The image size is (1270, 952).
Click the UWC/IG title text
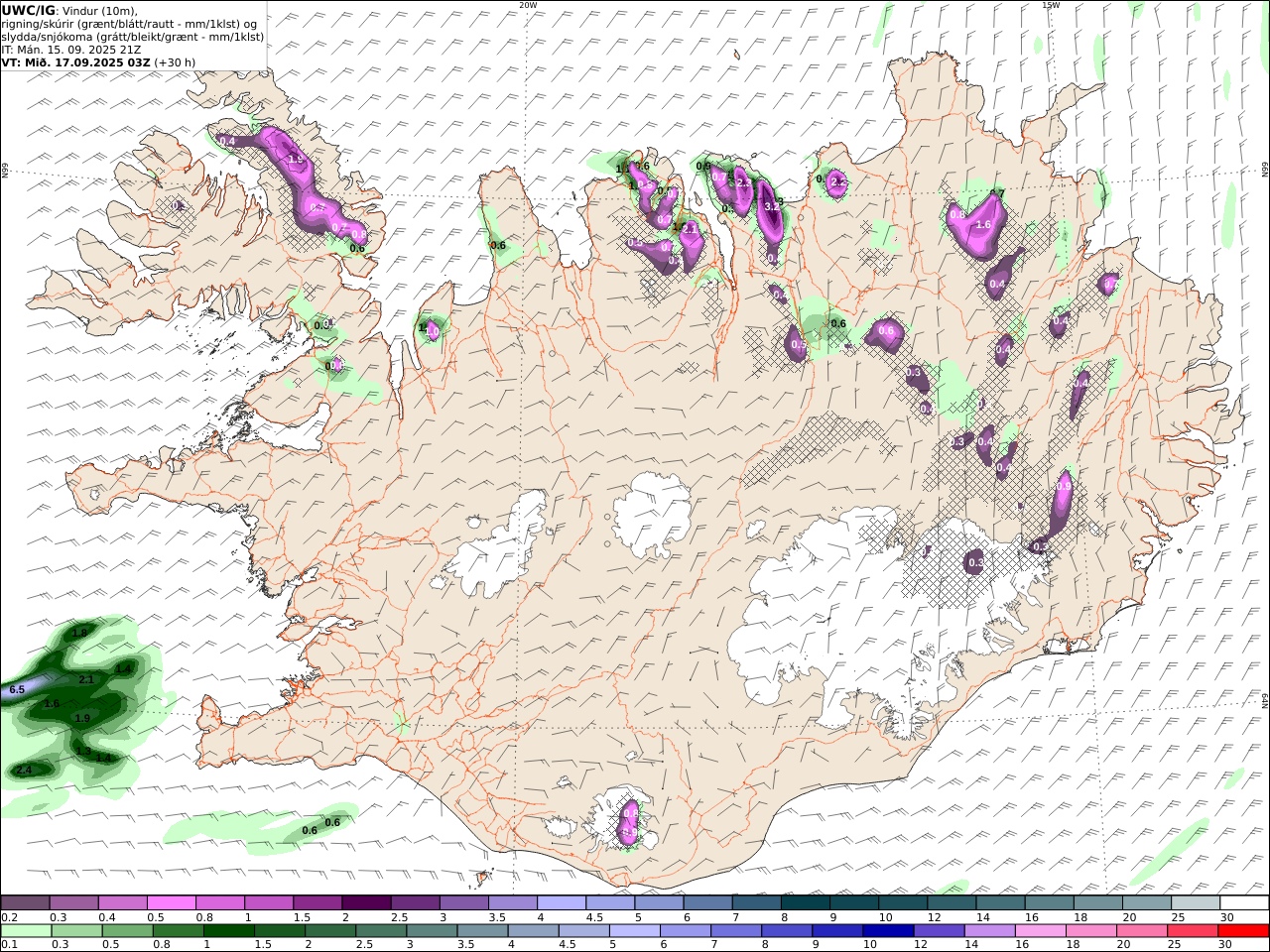coord(29,10)
